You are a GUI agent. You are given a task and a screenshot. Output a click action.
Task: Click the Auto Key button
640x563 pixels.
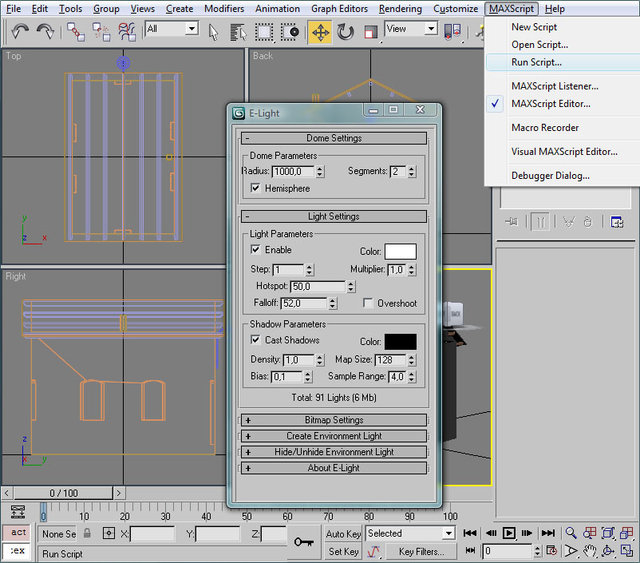tap(343, 534)
